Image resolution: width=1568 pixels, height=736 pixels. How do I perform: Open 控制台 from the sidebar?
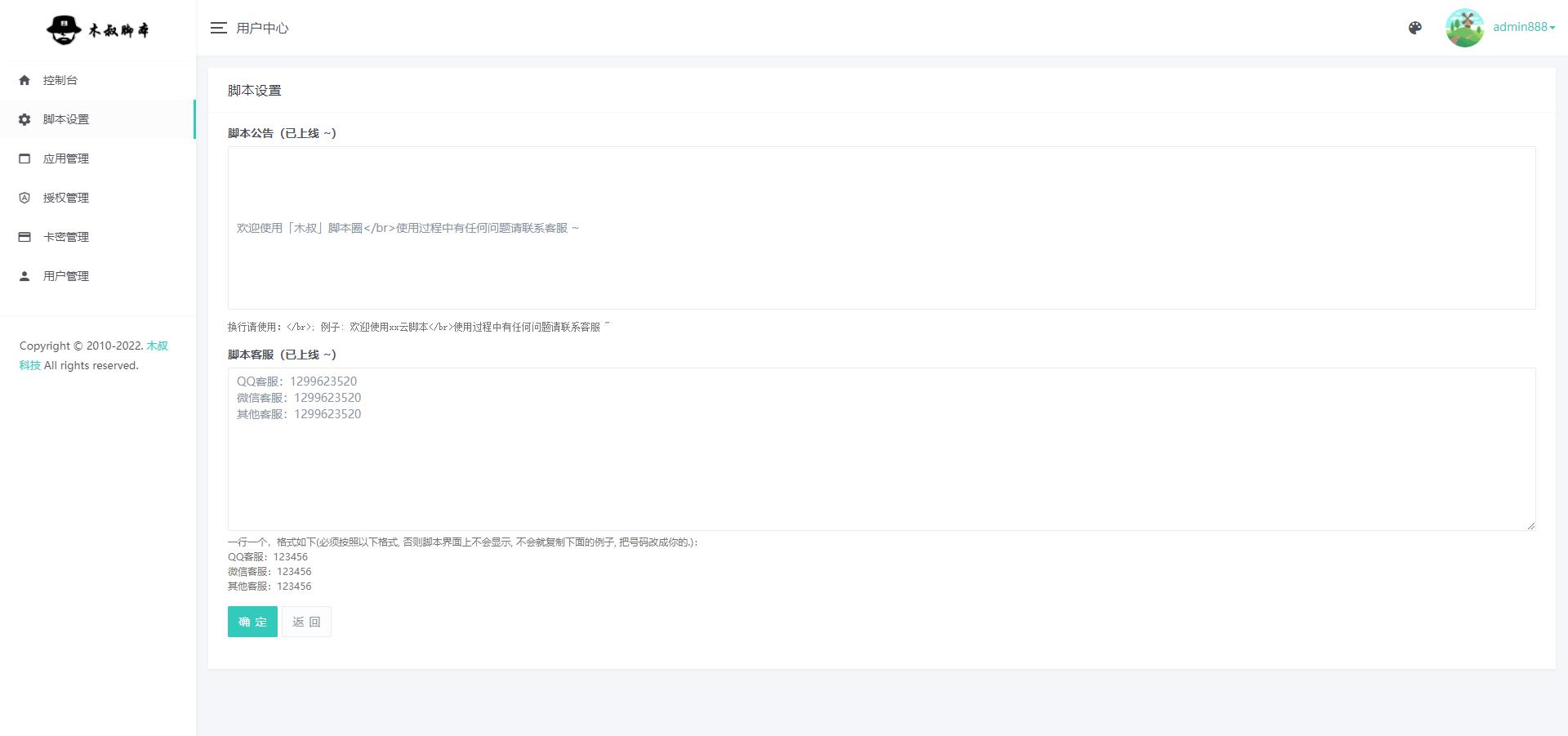pos(60,80)
